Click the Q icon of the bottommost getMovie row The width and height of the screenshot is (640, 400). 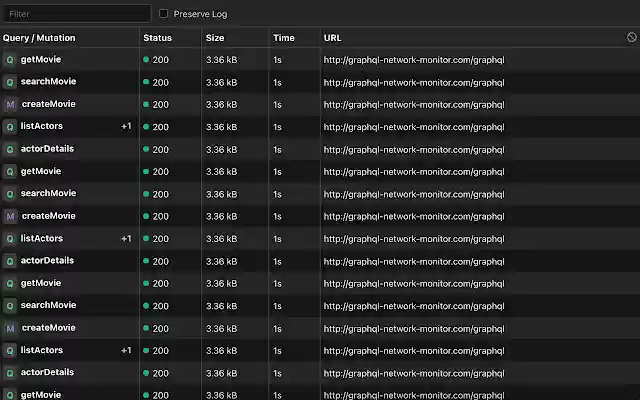click(x=10, y=395)
